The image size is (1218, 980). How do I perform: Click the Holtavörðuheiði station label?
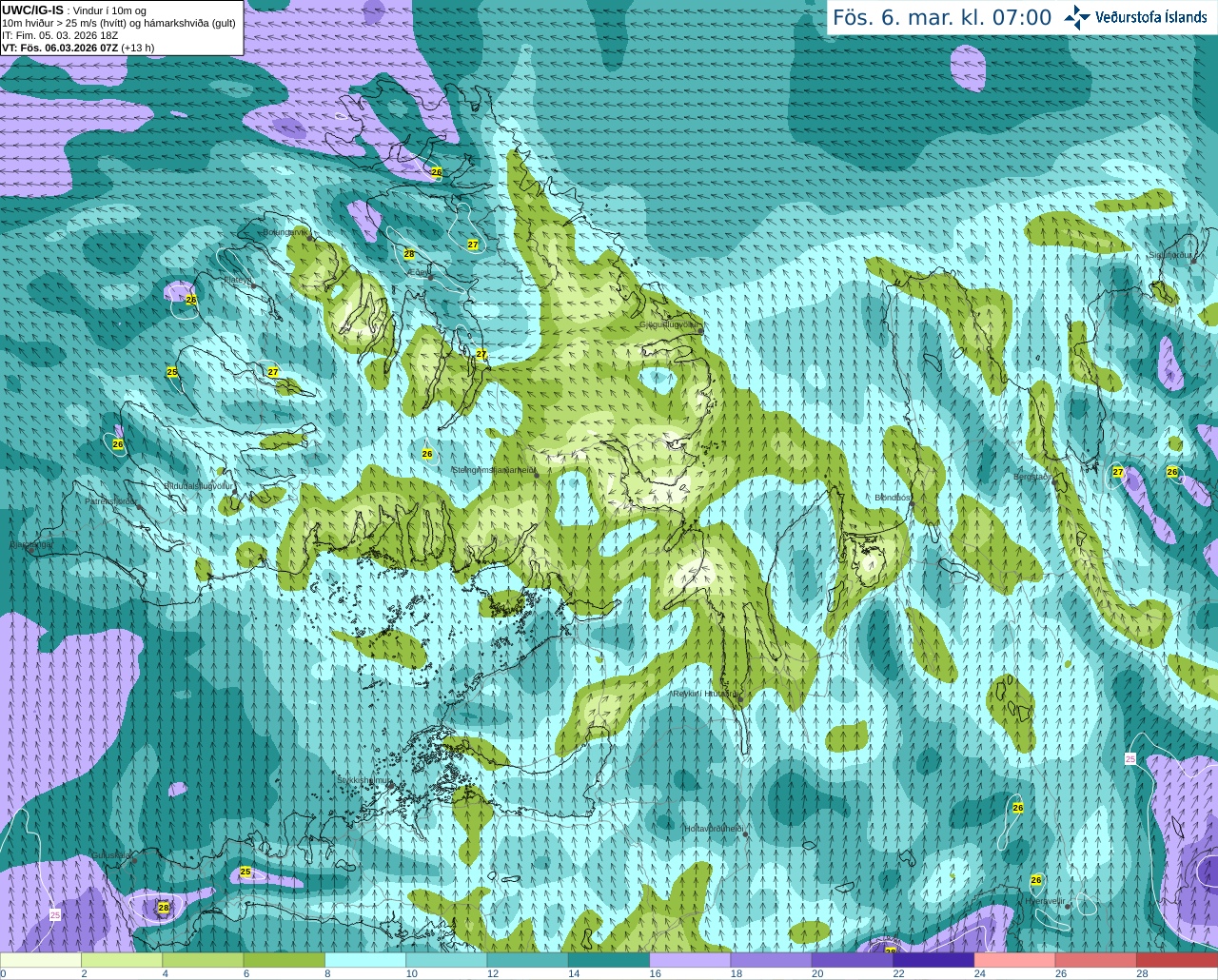pyautogui.click(x=714, y=829)
